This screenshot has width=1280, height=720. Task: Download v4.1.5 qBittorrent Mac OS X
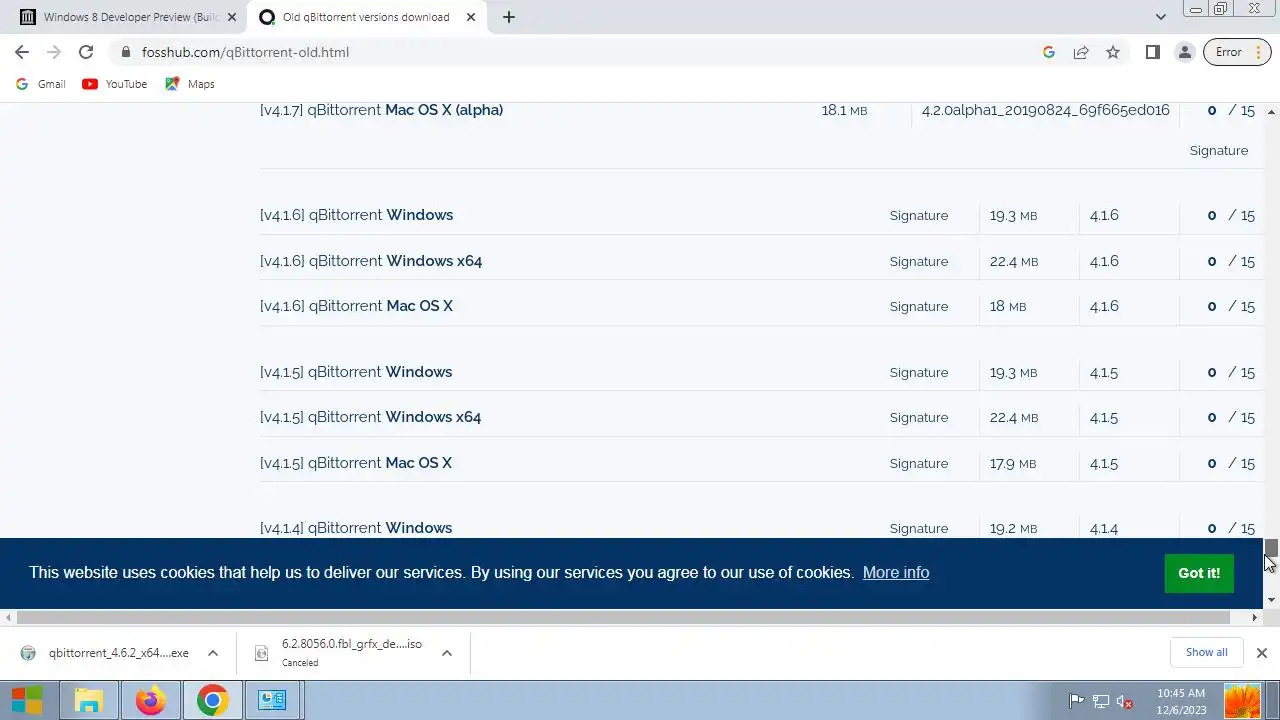(x=356, y=463)
